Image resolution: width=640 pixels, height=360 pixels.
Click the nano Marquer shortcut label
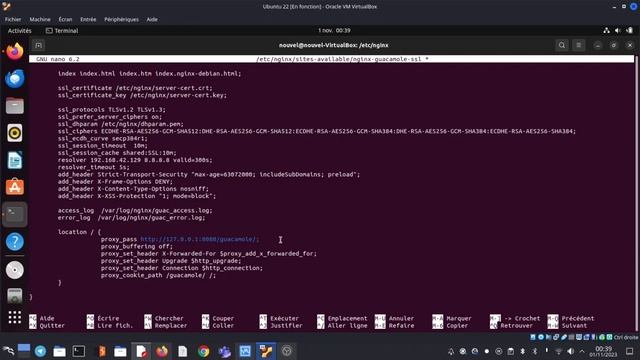[459, 318]
